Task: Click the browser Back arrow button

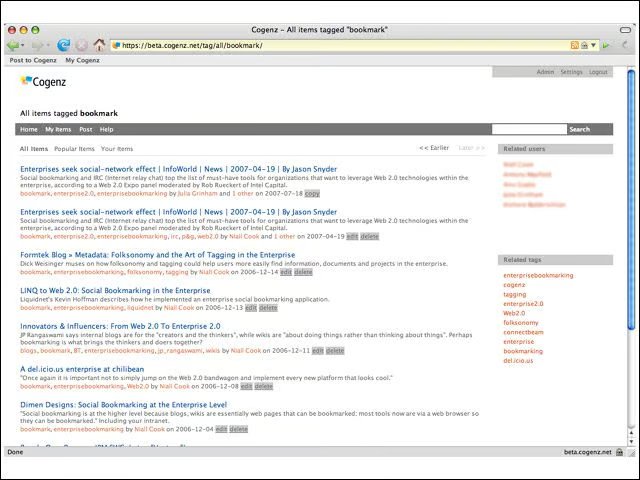Action: coord(13,45)
